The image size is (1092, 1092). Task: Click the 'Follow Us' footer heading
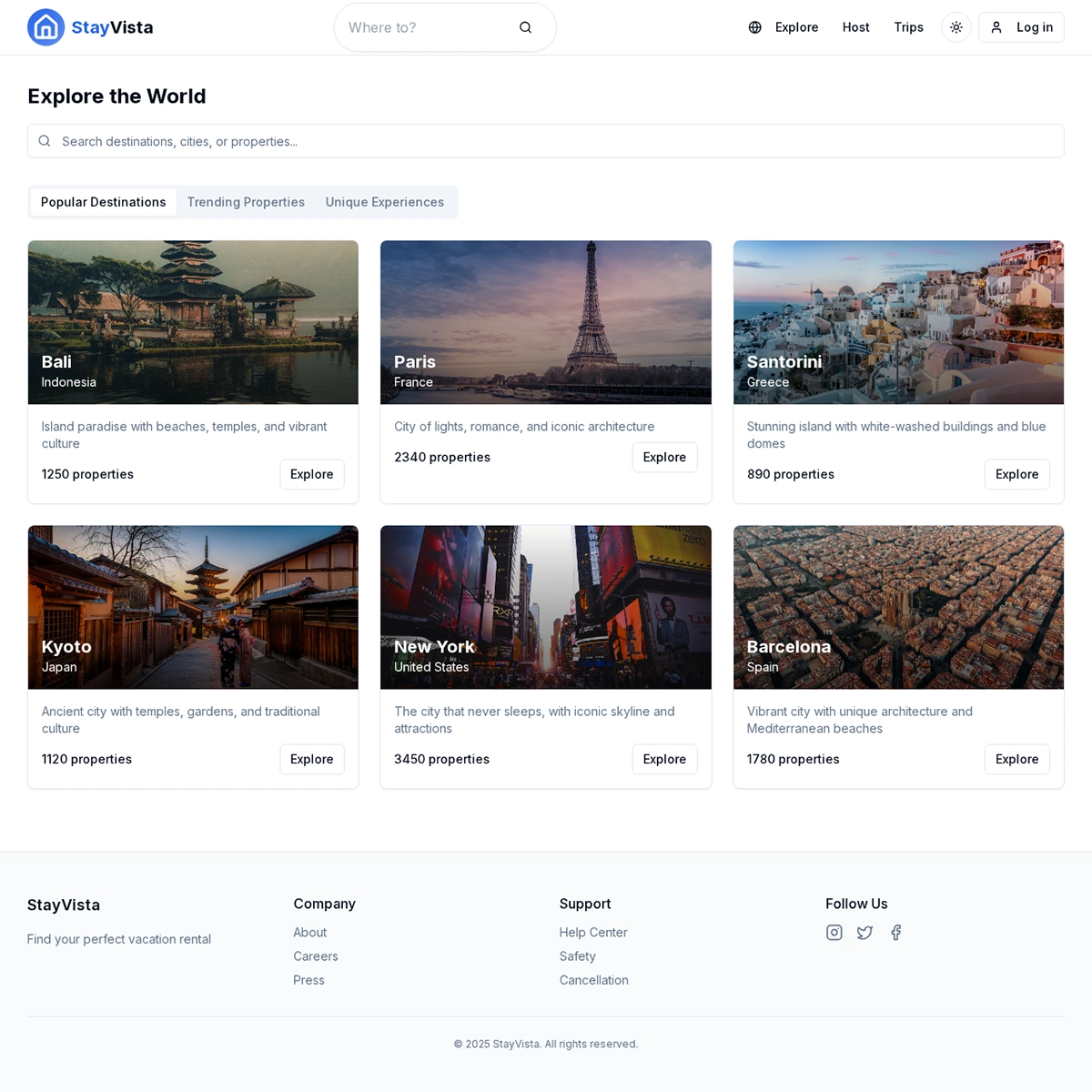tap(856, 904)
